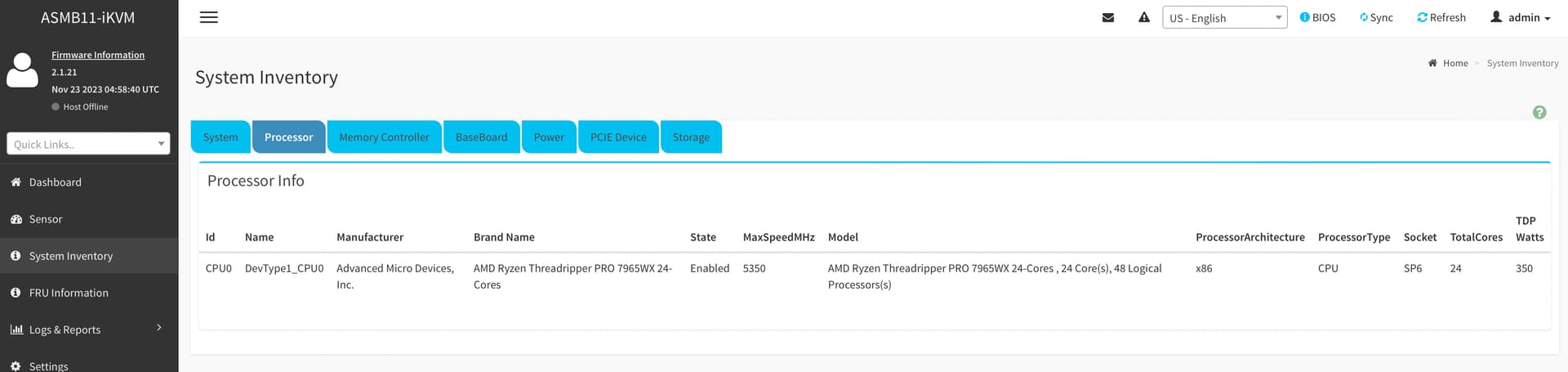Open the Firmware Information link
This screenshot has height=372, width=1568.
(98, 55)
